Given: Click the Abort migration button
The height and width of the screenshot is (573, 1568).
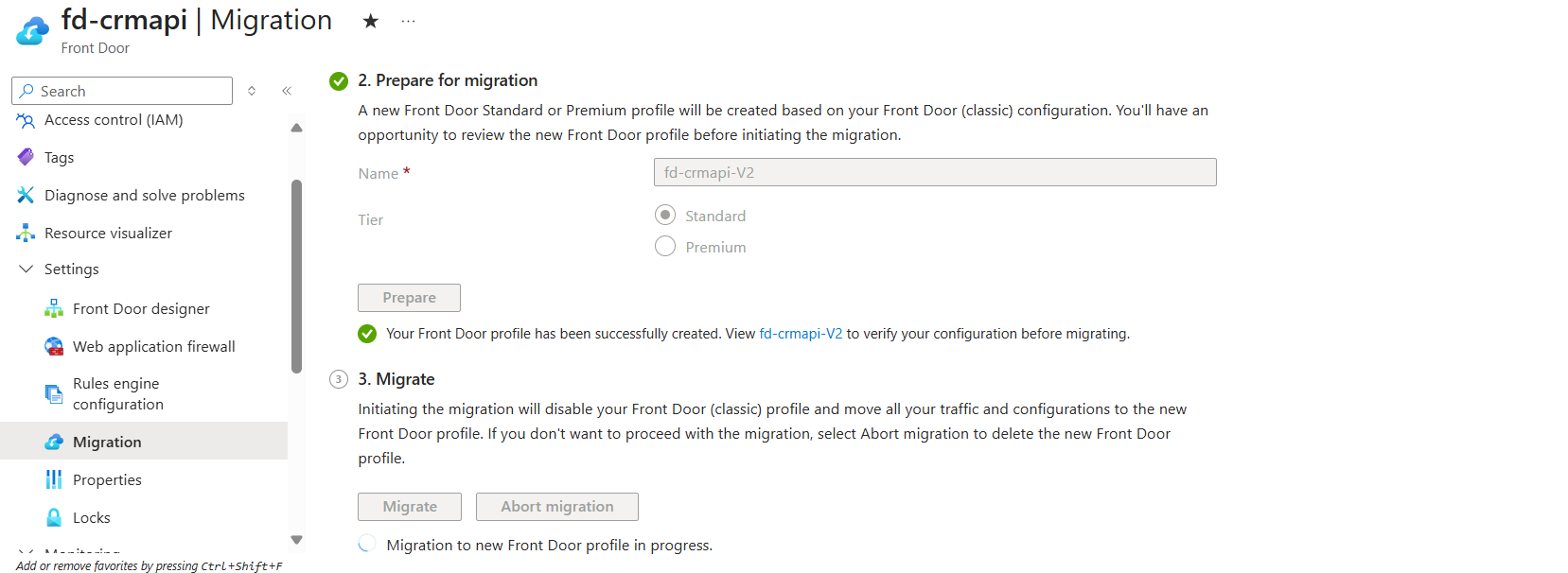Looking at the screenshot, I should point(556,507).
